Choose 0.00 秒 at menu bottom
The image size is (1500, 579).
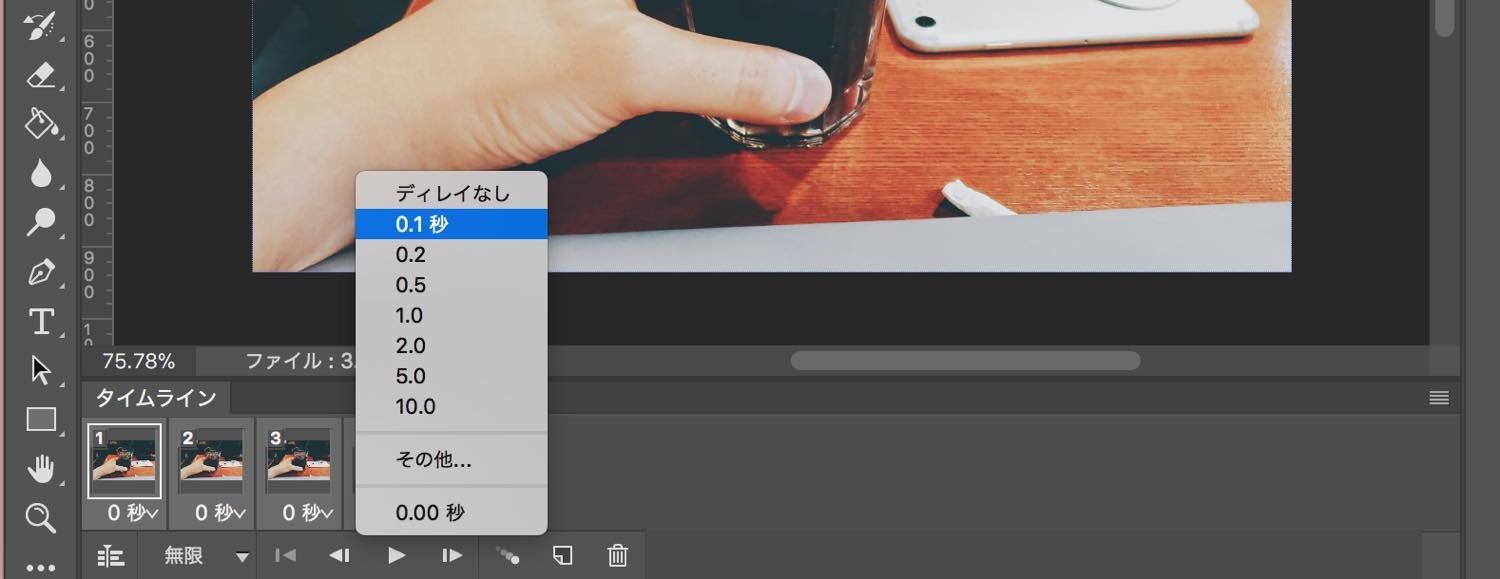(x=451, y=513)
